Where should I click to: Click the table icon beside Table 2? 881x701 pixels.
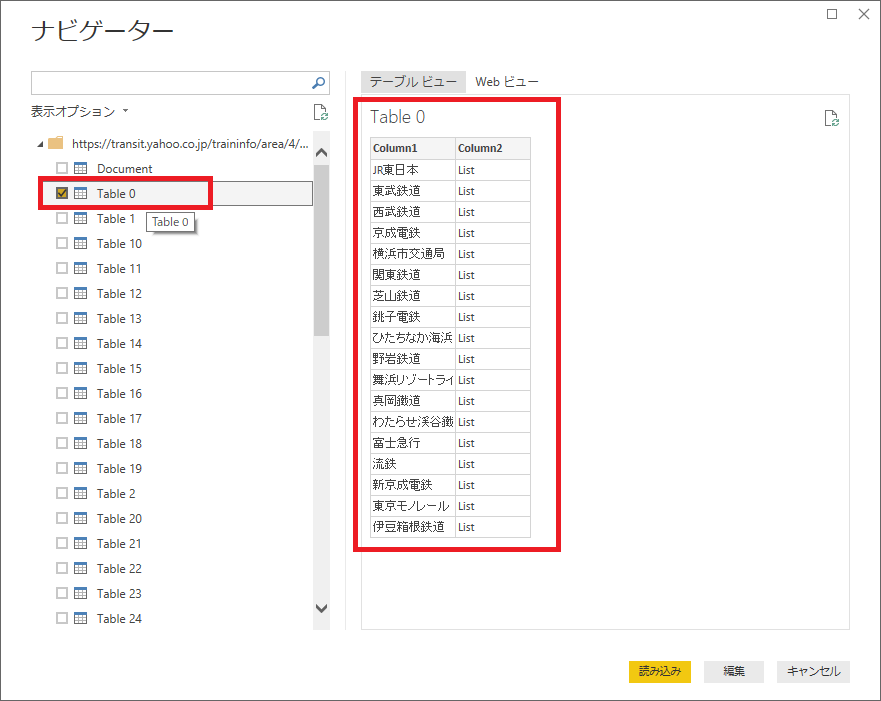pos(81,493)
